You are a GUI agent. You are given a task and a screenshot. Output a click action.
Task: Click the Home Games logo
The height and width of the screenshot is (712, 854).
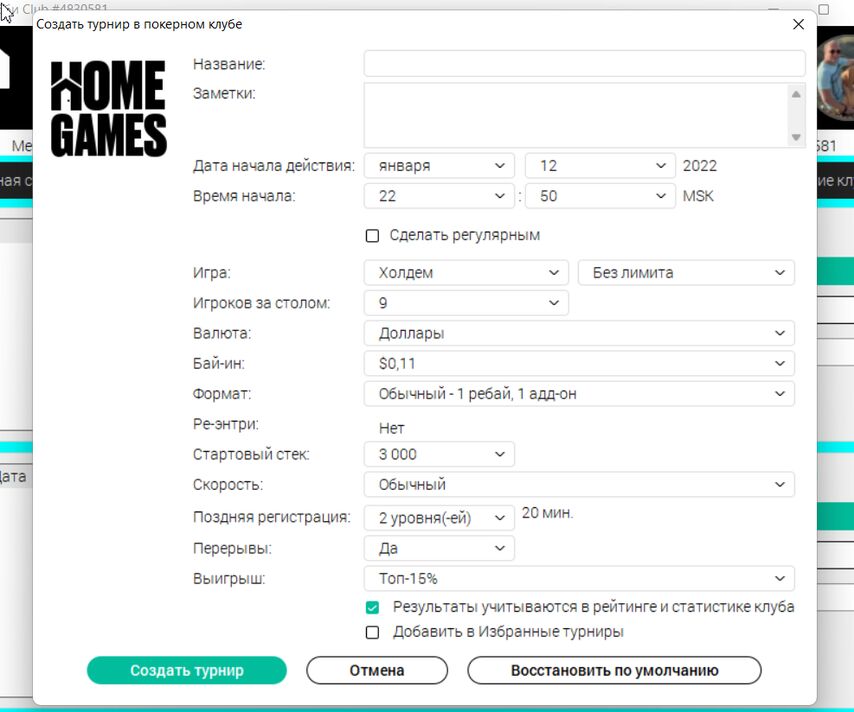tap(108, 108)
